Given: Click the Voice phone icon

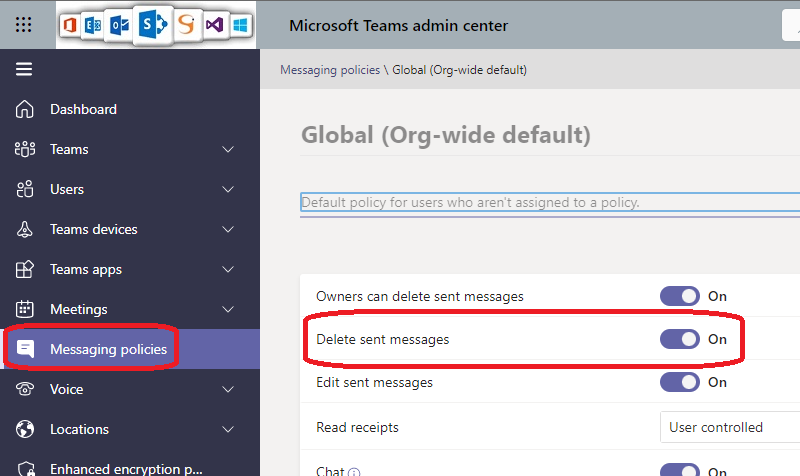Looking at the screenshot, I should [x=24, y=389].
